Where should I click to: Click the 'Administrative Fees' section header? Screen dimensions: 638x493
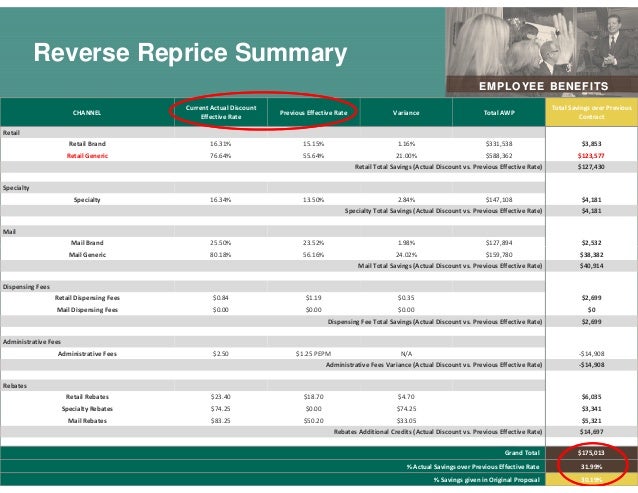click(x=32, y=342)
